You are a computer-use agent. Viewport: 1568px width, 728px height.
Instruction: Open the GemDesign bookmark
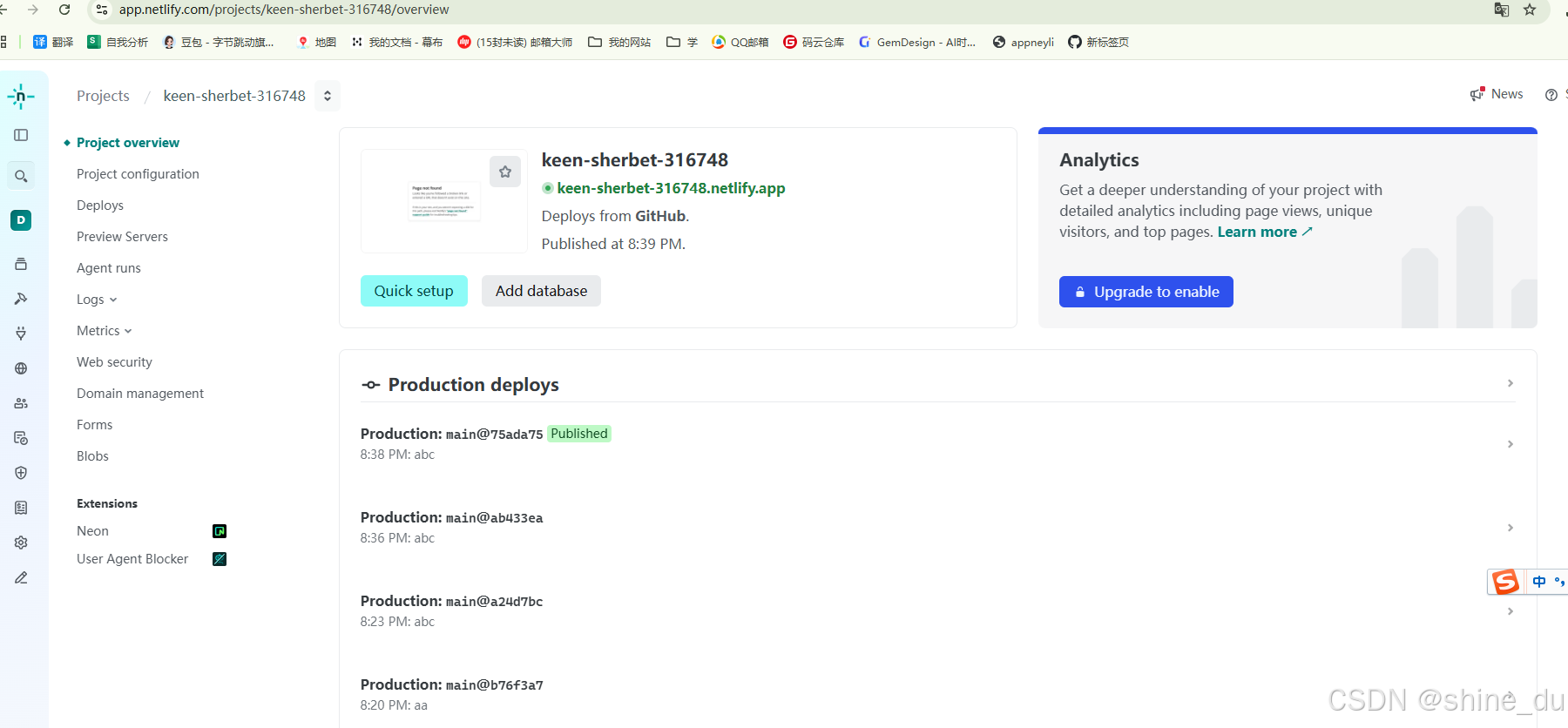click(917, 42)
